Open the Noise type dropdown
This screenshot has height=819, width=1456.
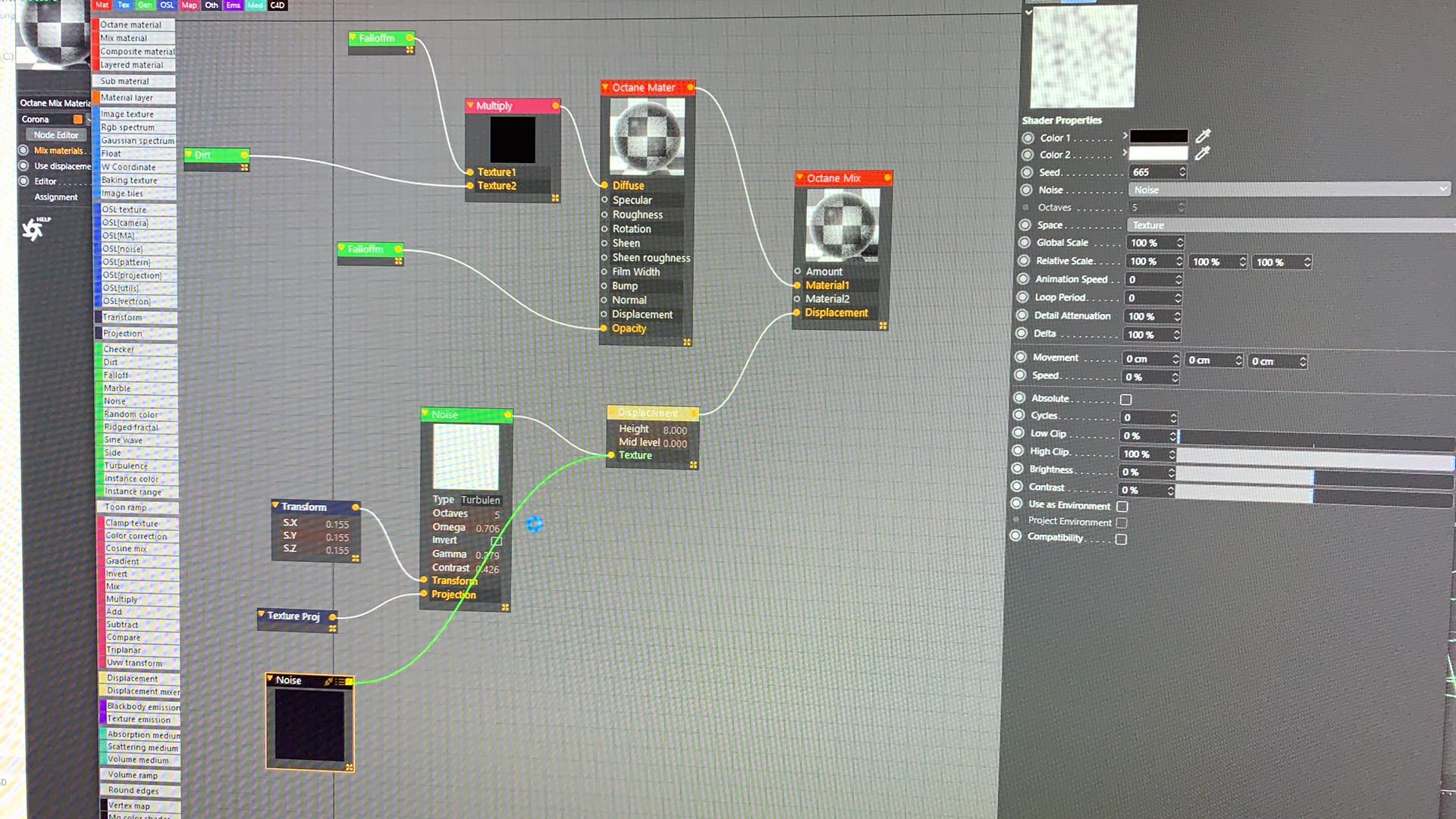point(1289,190)
